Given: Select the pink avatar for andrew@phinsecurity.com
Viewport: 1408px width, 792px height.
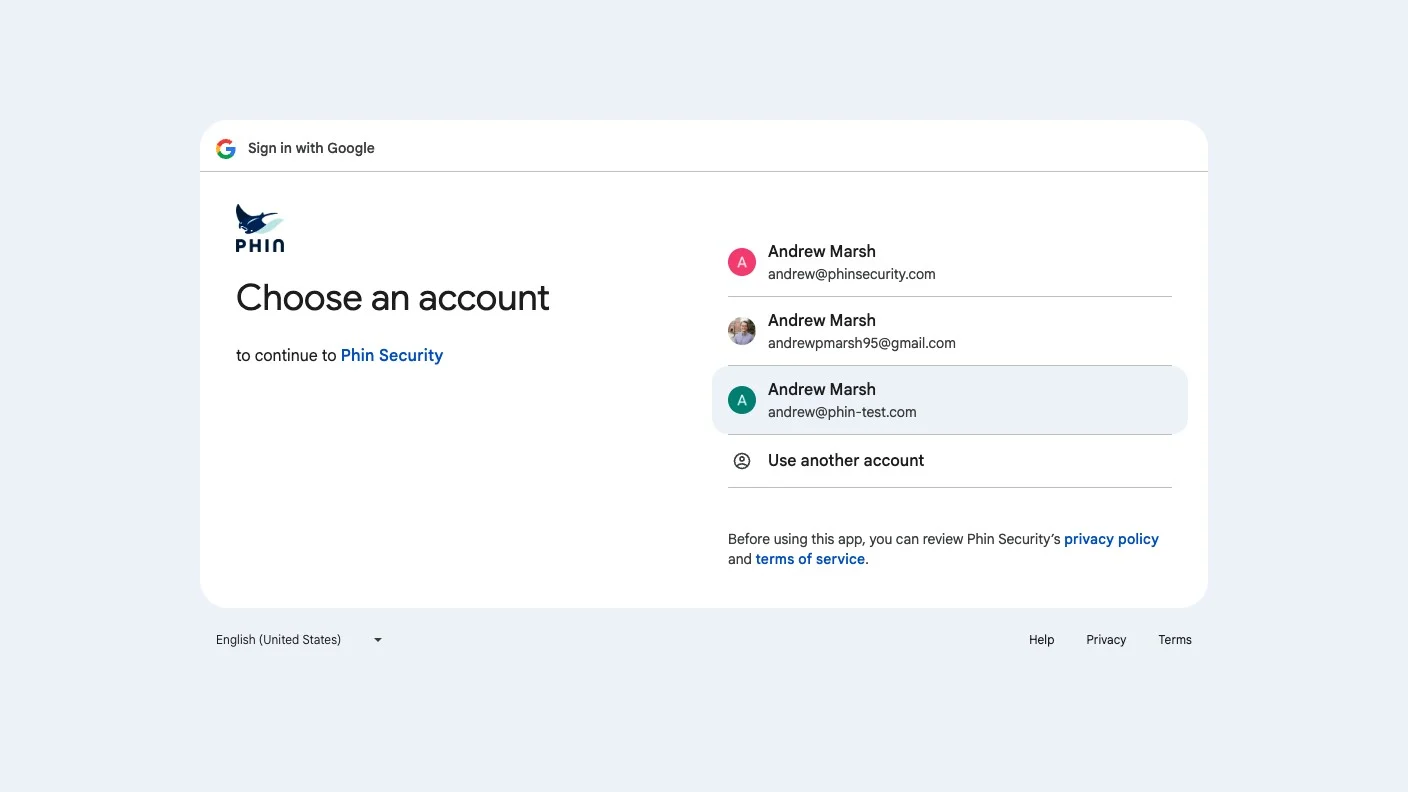Looking at the screenshot, I should (742, 262).
